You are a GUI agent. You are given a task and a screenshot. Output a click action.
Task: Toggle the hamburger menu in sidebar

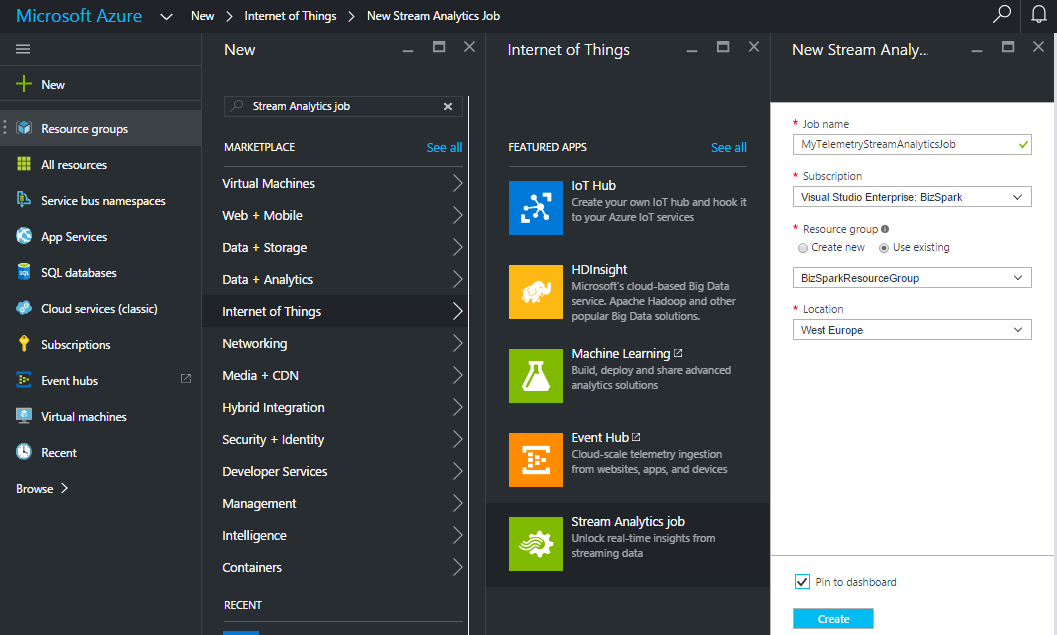coord(23,49)
